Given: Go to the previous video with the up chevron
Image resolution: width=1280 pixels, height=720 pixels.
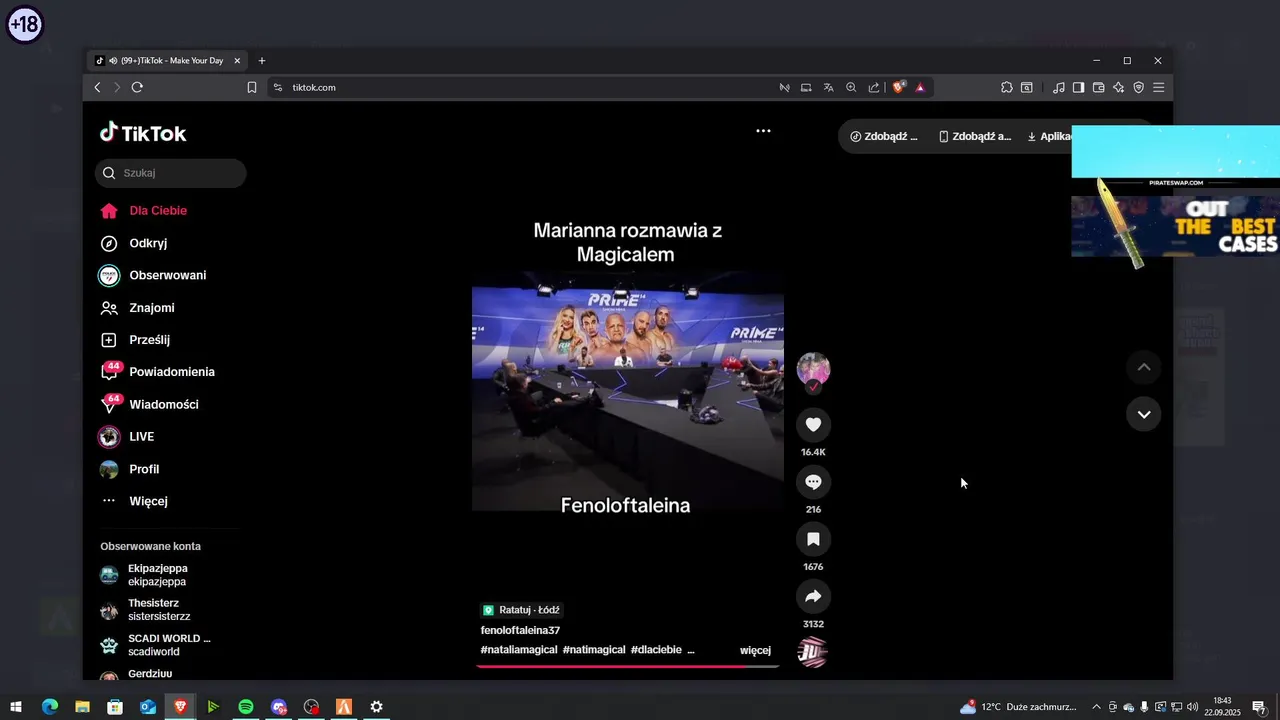Looking at the screenshot, I should tap(1144, 367).
